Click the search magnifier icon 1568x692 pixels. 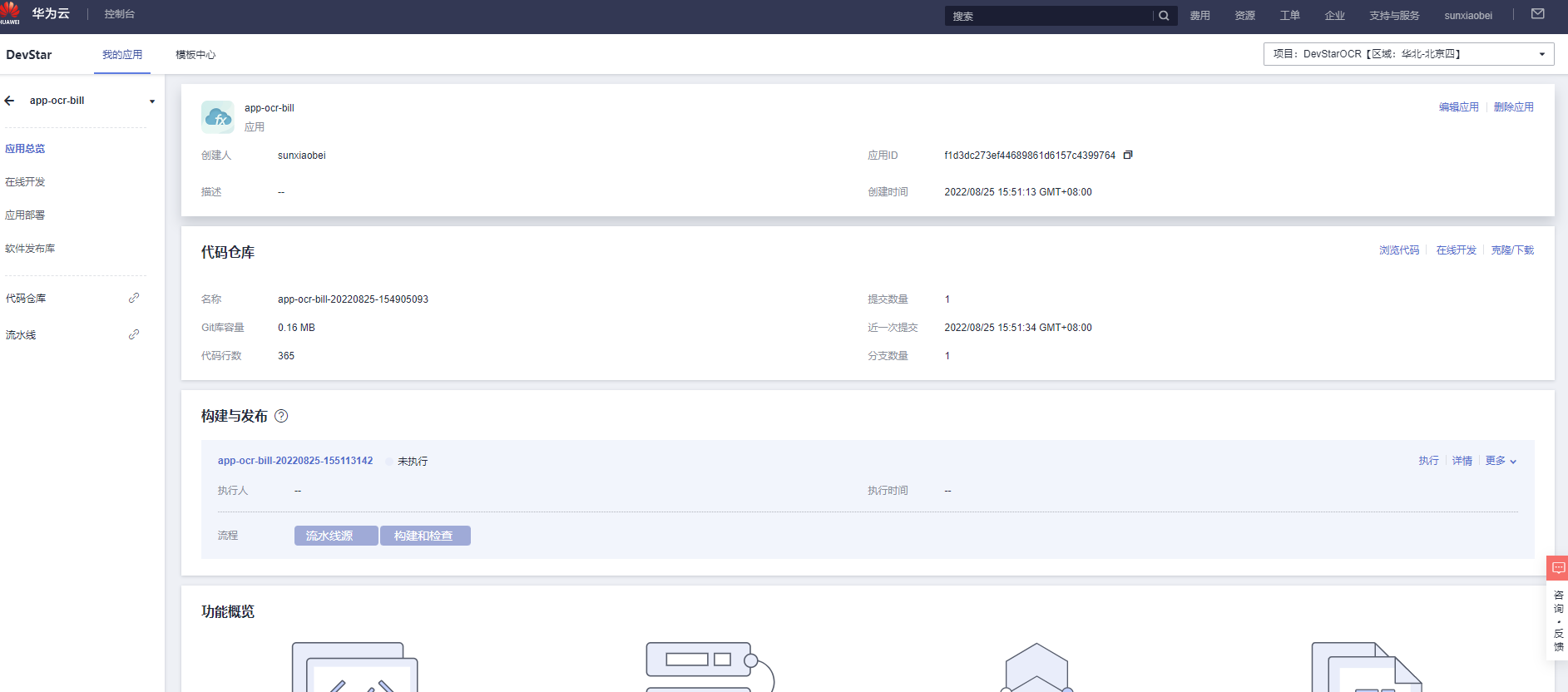tap(1164, 16)
